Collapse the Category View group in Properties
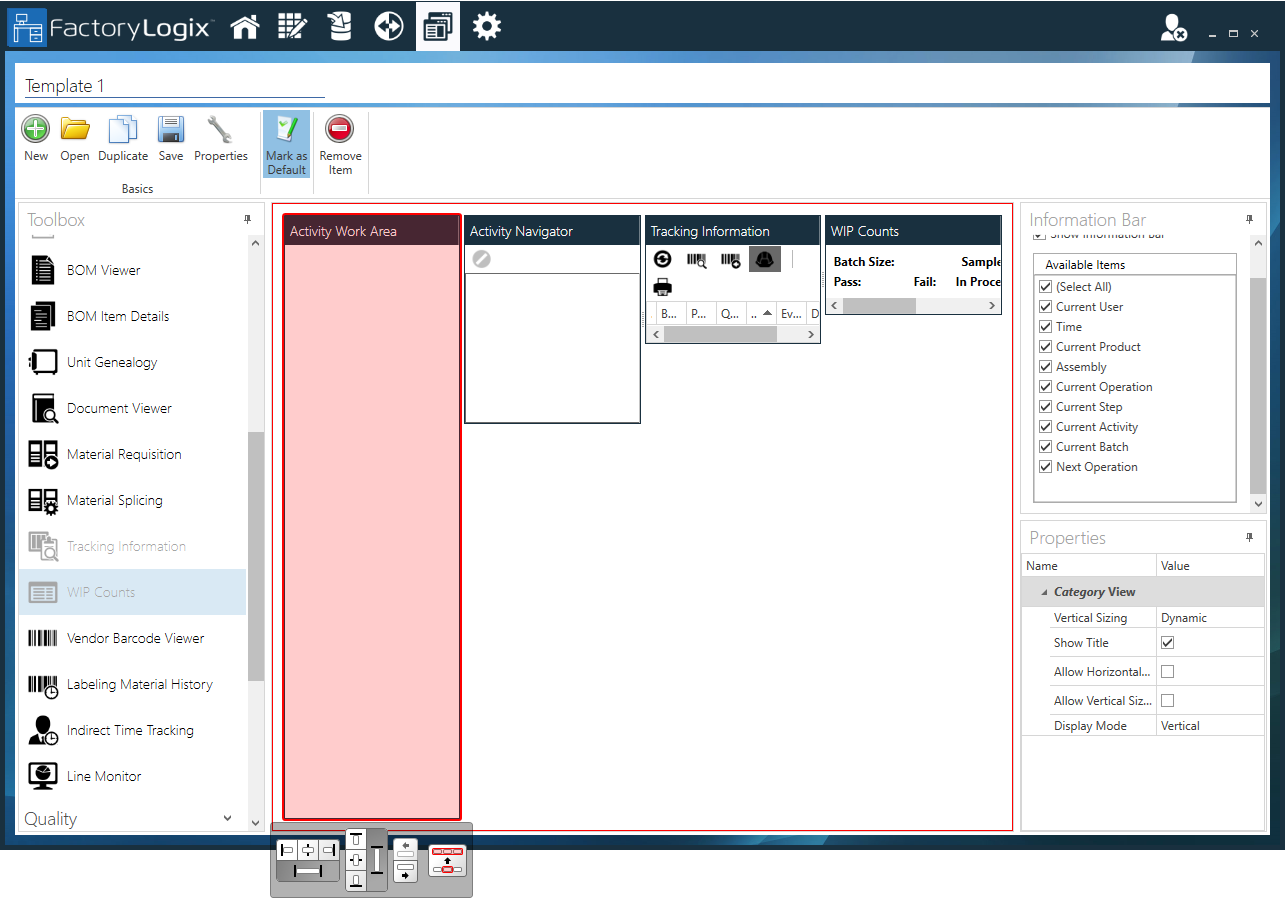This screenshot has height=915, width=1285. [x=1042, y=592]
